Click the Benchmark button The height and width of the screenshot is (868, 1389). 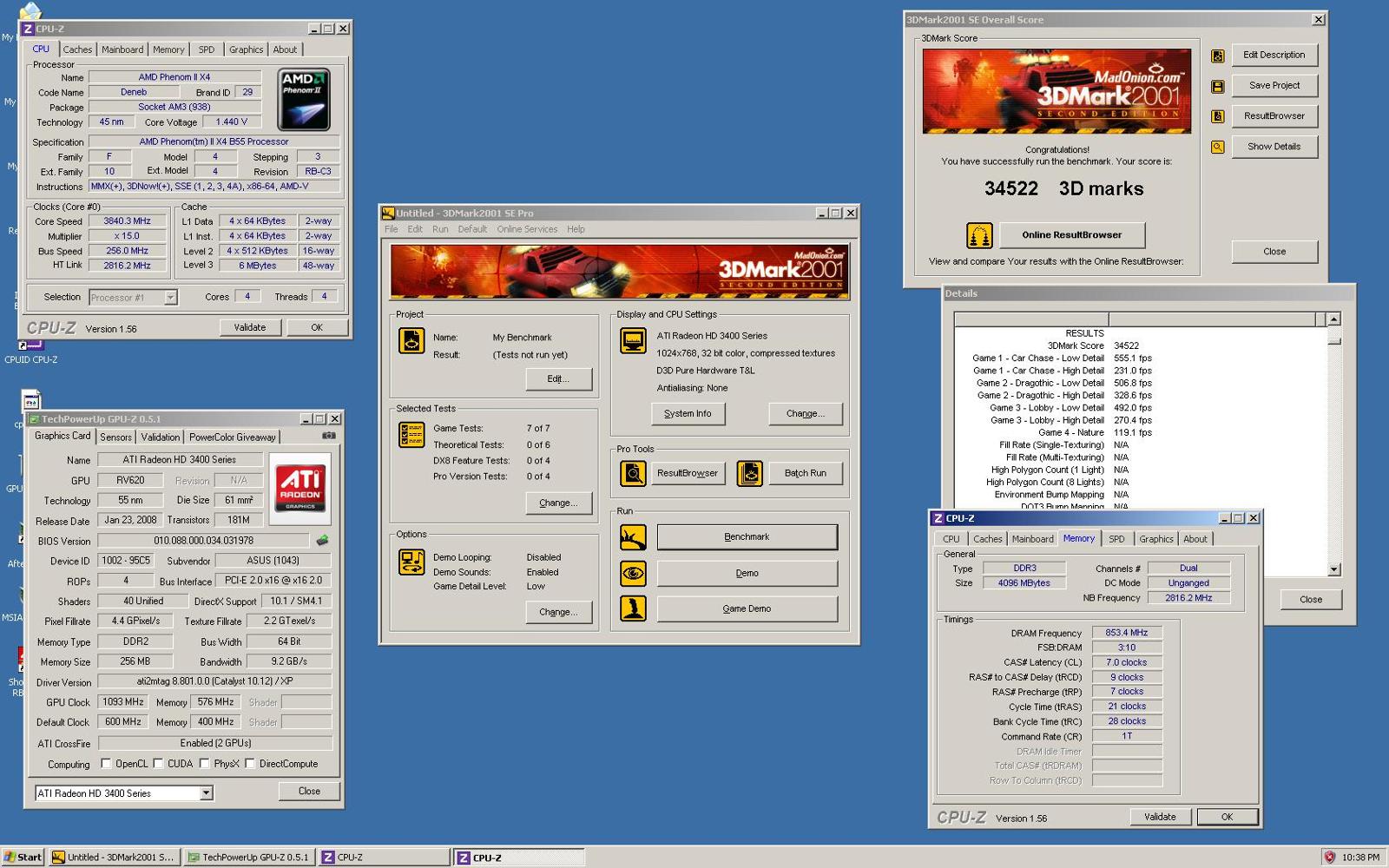click(x=747, y=537)
